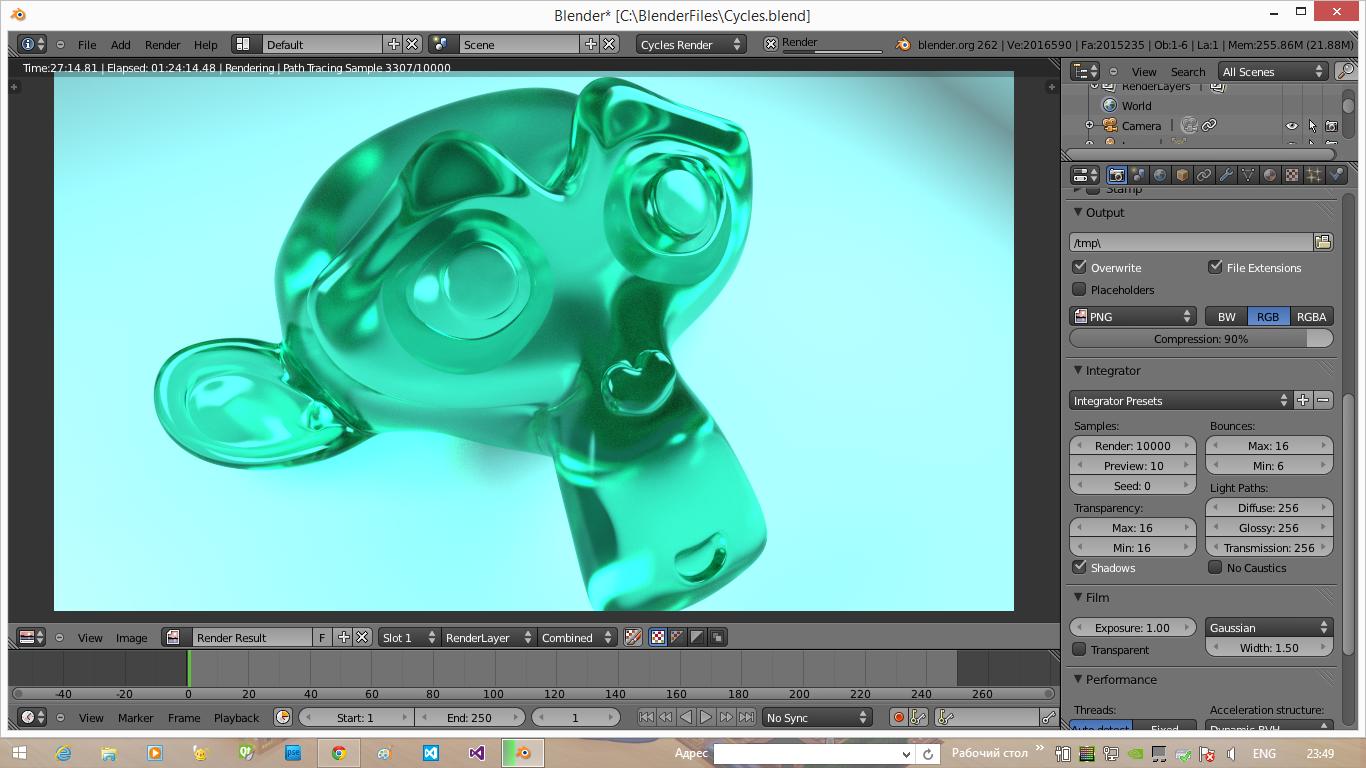
Task: Click the Blender logo in the info header
Action: click(x=903, y=44)
